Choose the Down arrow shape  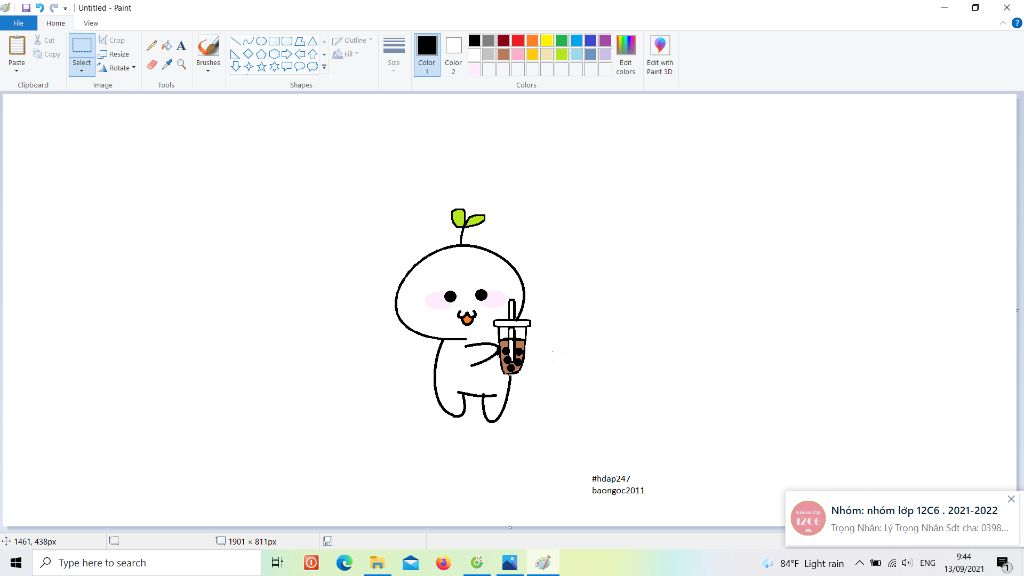(x=235, y=66)
